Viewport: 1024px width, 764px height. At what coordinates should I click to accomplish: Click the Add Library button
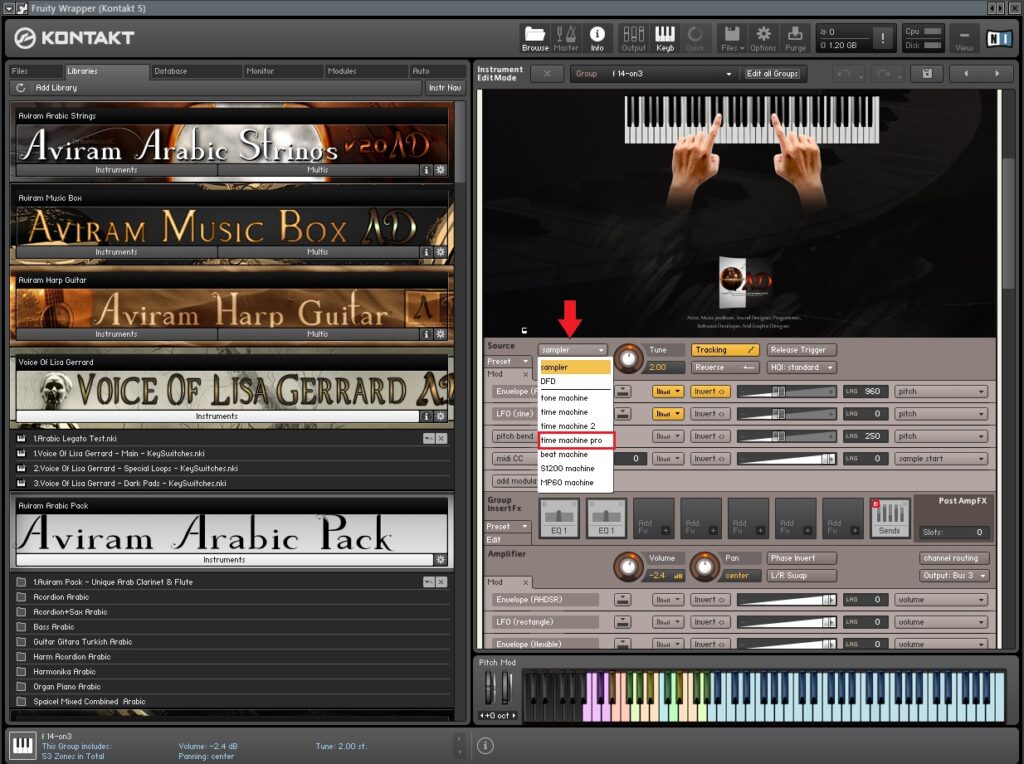click(x=56, y=88)
